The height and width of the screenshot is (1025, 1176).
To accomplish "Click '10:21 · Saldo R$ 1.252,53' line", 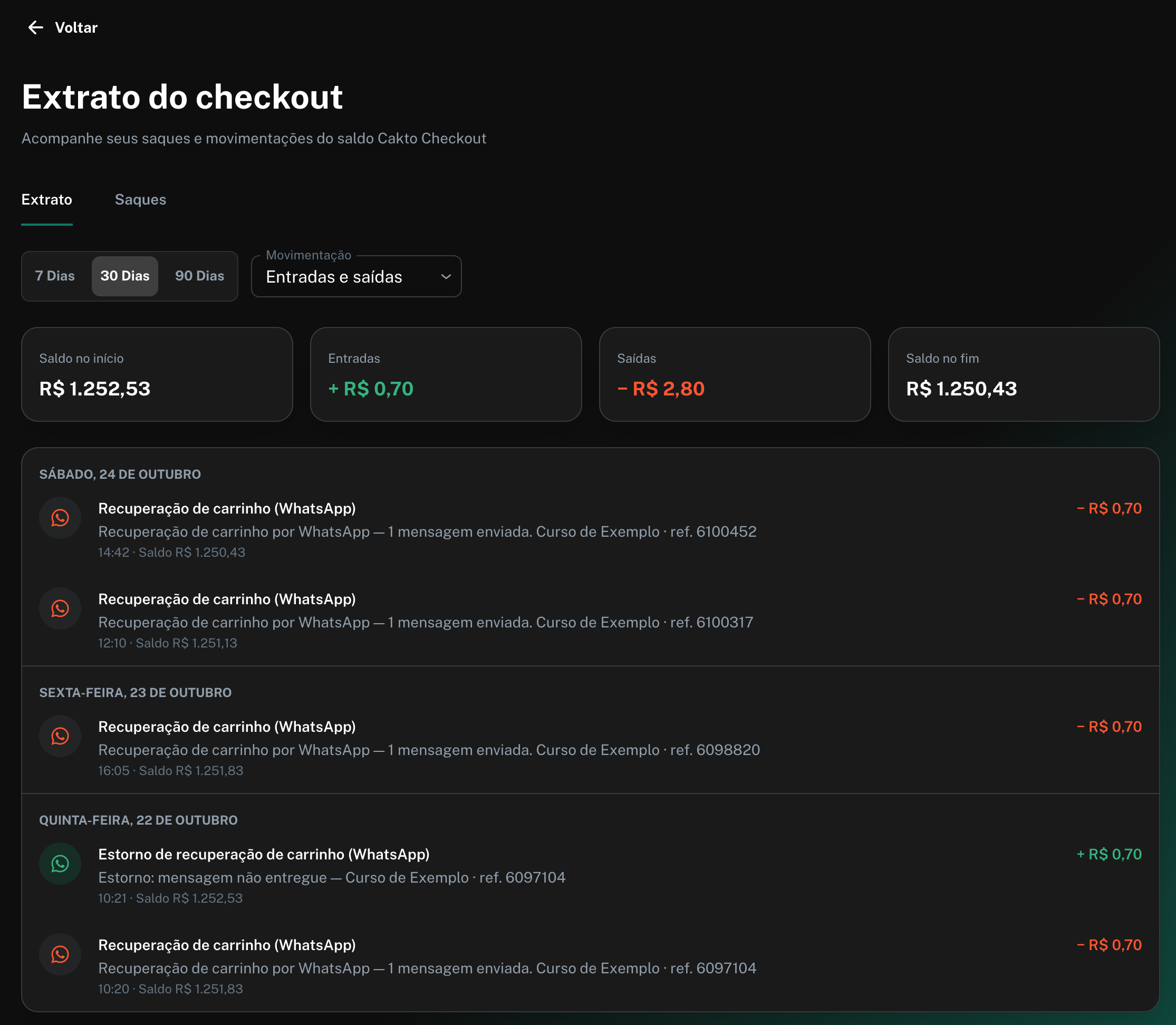I will (170, 898).
